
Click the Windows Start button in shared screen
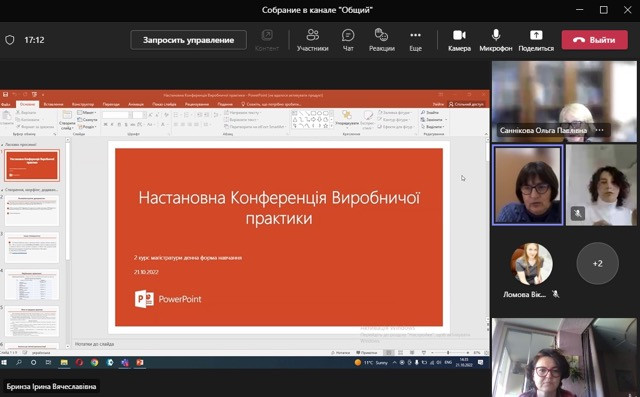4,362
